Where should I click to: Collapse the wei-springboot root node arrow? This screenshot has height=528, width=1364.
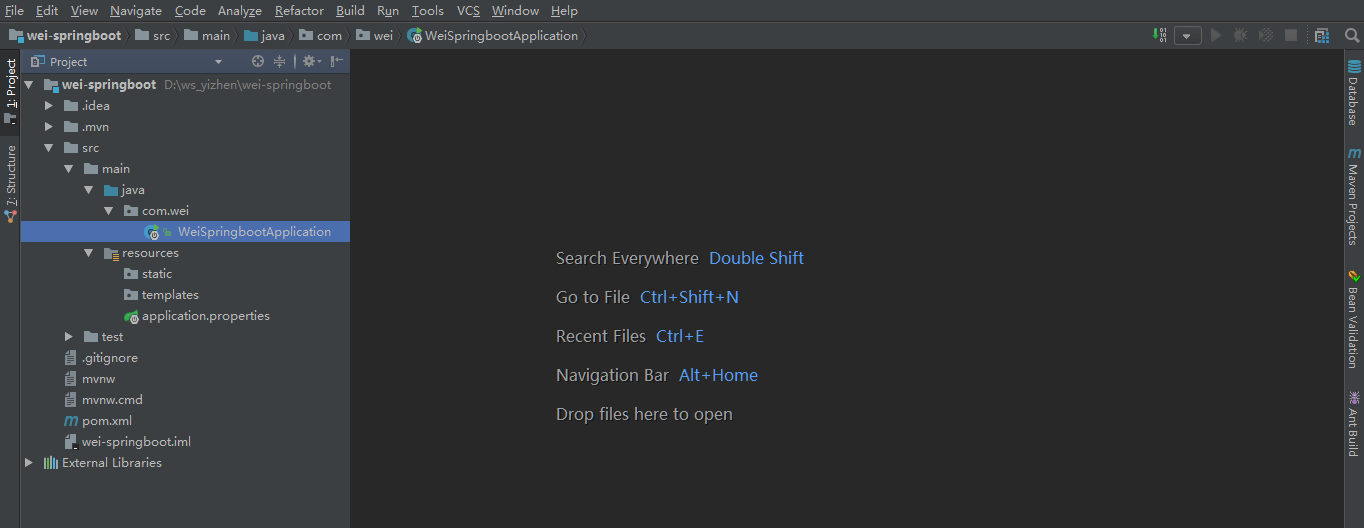pos(29,85)
